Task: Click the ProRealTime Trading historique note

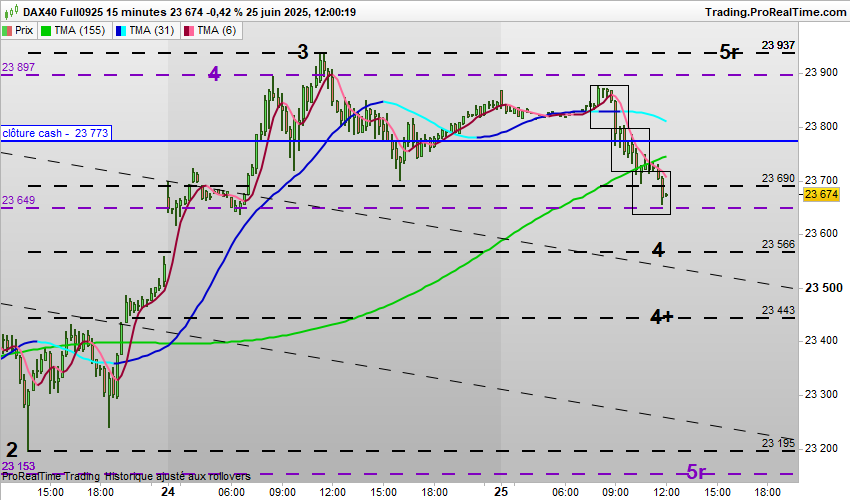Action: 126,476
